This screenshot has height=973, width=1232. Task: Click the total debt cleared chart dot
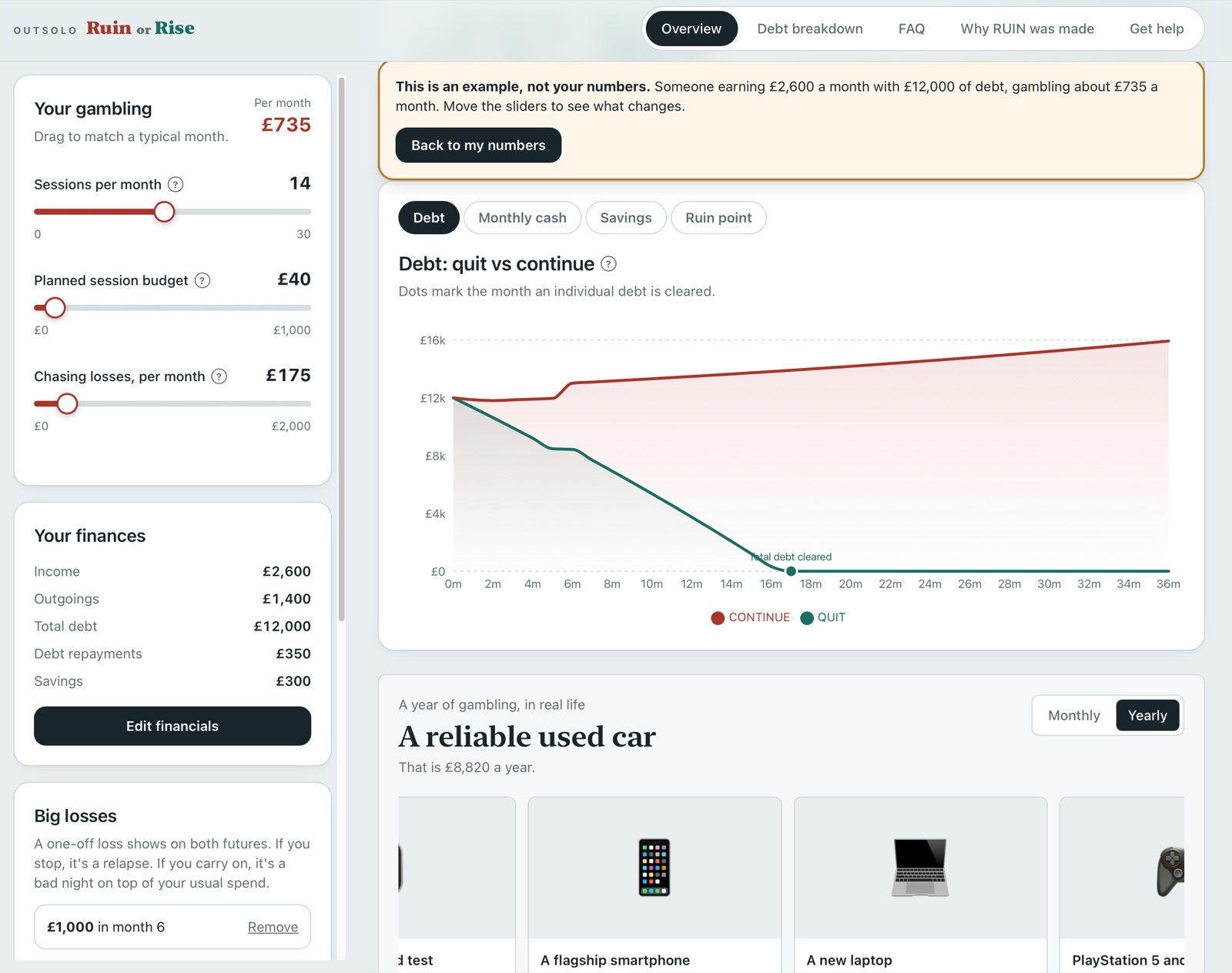click(x=791, y=571)
